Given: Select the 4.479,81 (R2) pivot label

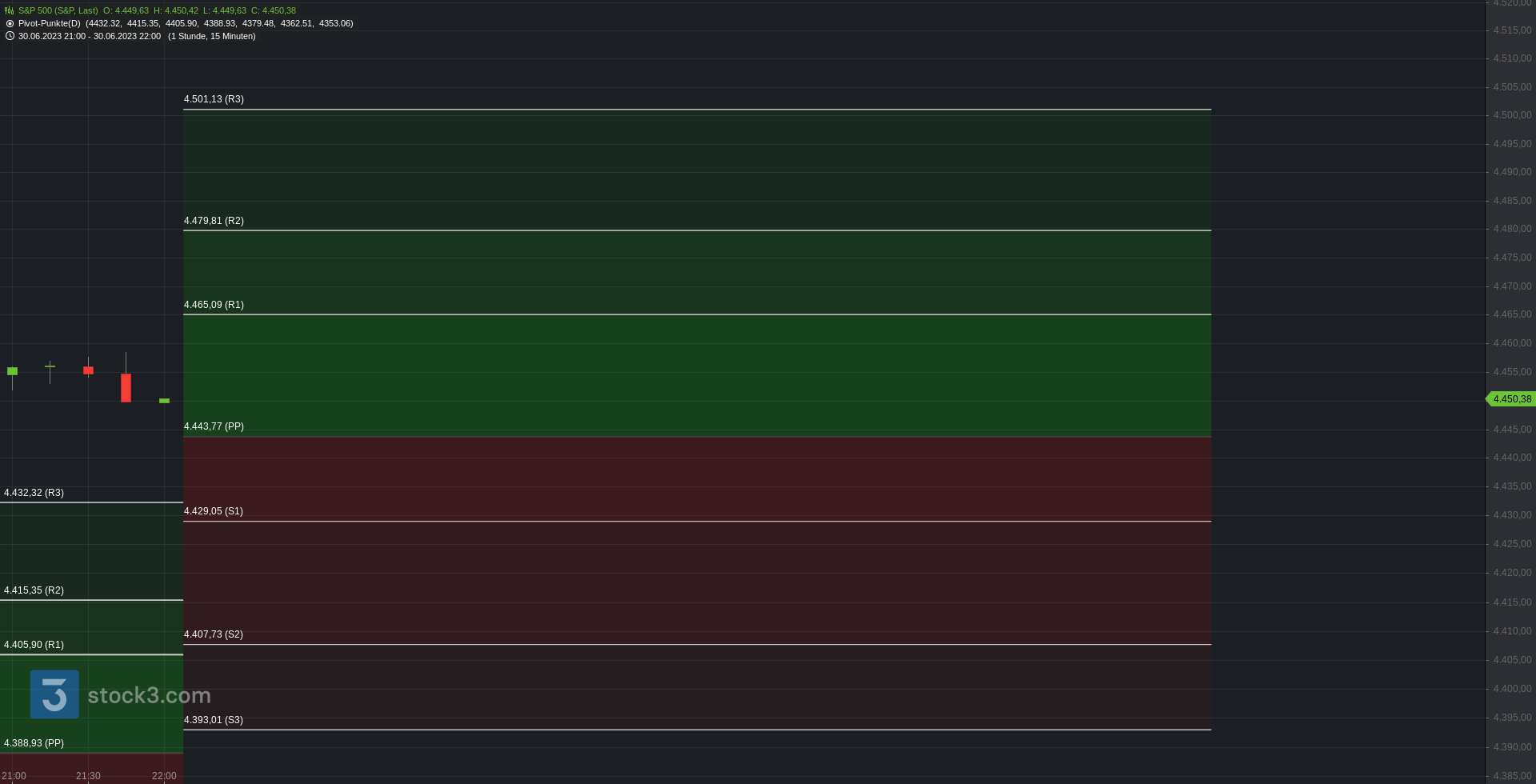Looking at the screenshot, I should click(x=214, y=221).
